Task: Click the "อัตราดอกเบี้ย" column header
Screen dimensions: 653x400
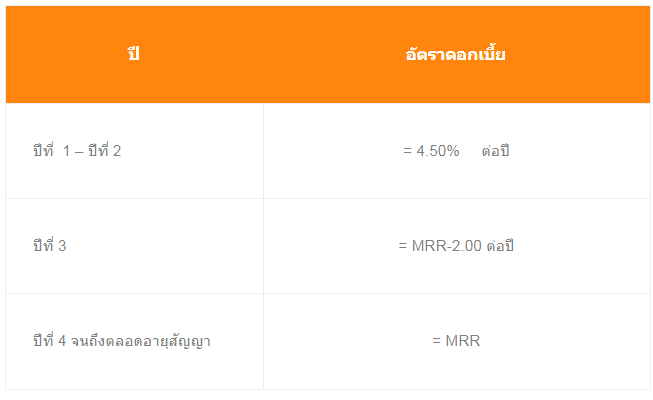Action: pyautogui.click(x=456, y=55)
